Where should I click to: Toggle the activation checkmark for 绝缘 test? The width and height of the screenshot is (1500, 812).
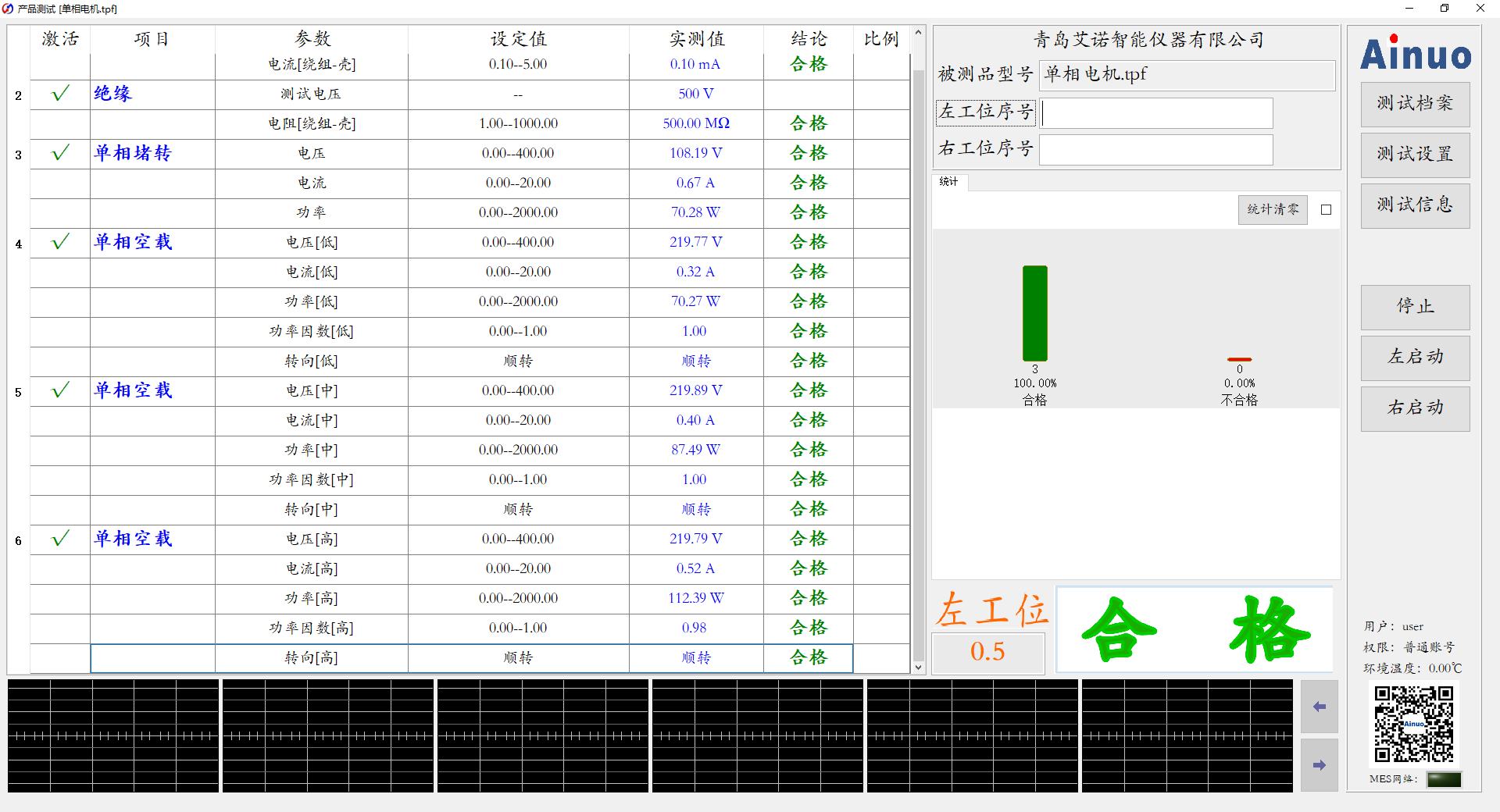59,94
